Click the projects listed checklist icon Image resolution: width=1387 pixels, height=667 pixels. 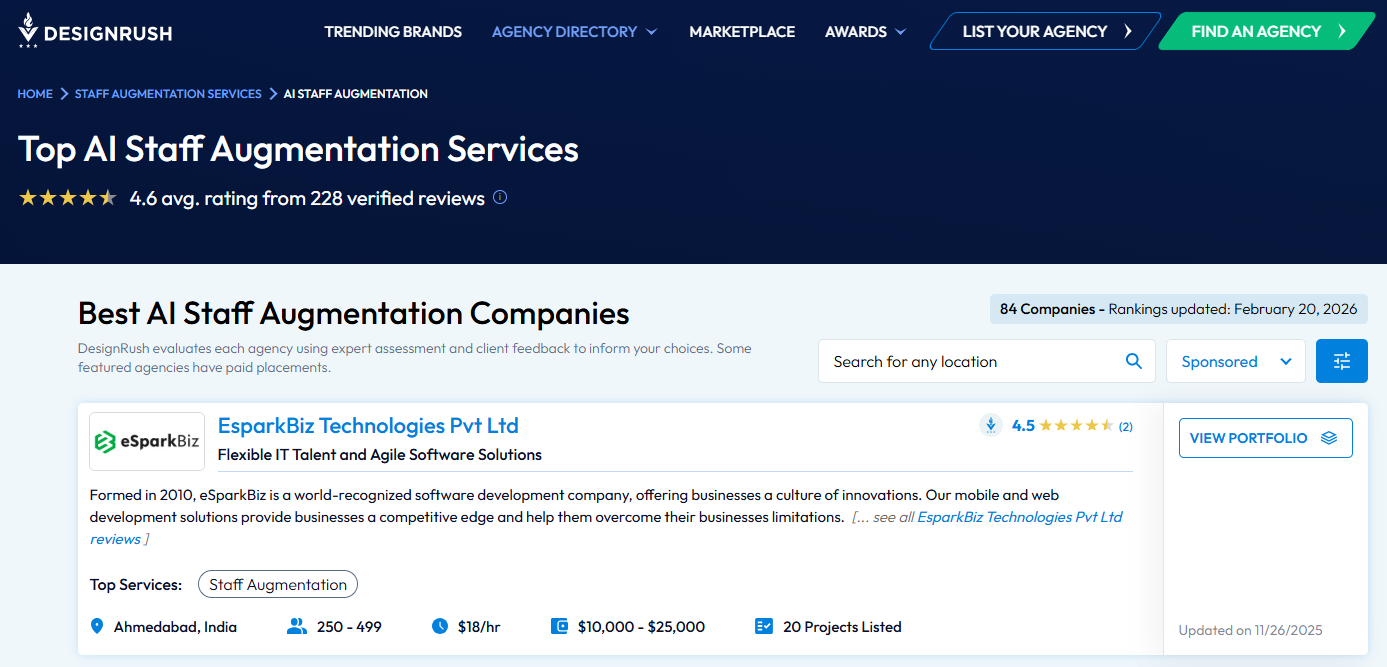[764, 627]
